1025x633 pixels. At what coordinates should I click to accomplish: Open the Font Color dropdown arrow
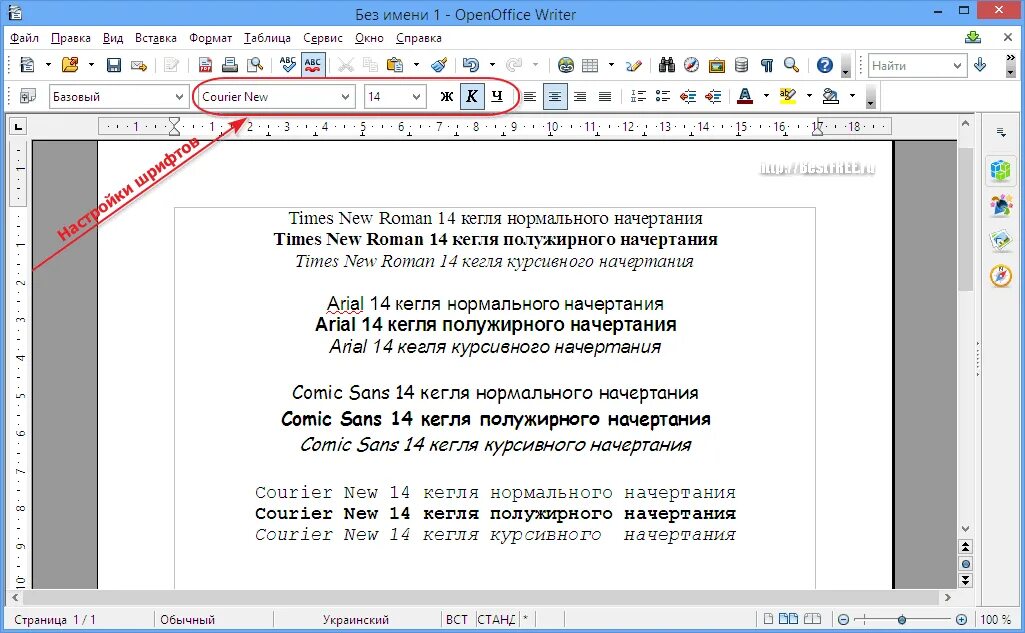click(x=765, y=96)
